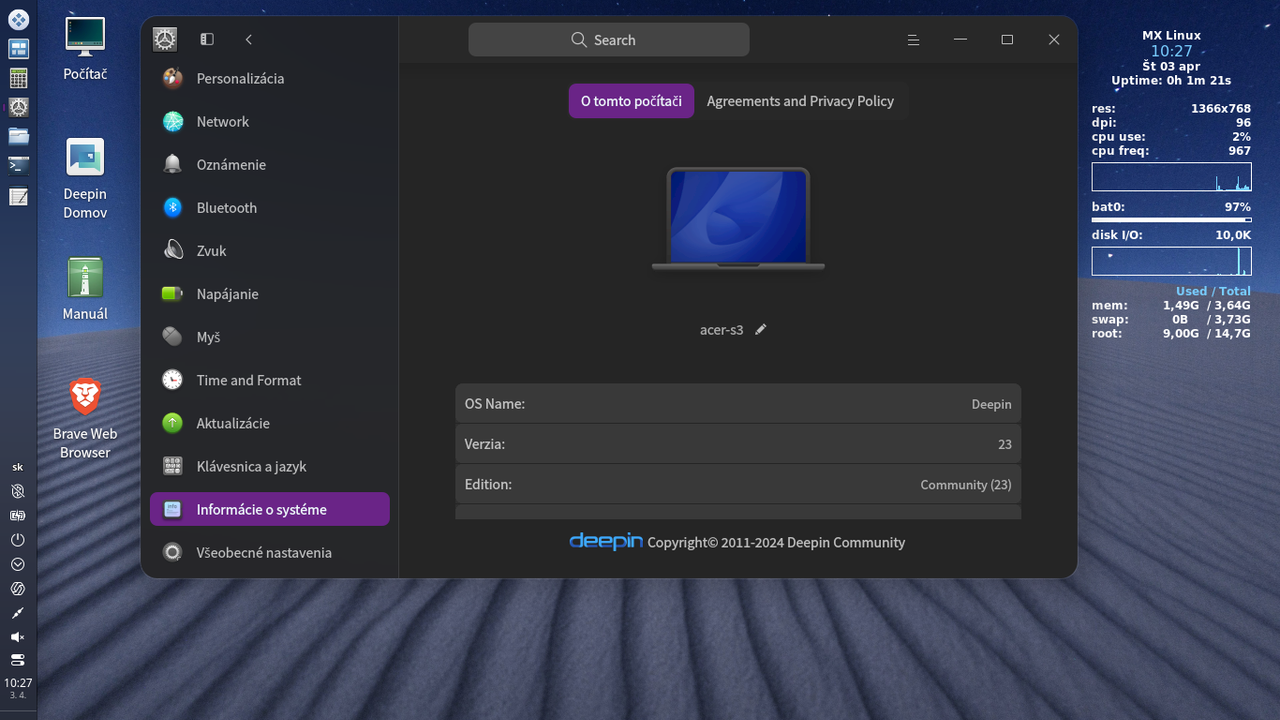Screen dimensions: 1280x720
Task: Open the Počítač desktop icon
Action: 85,48
